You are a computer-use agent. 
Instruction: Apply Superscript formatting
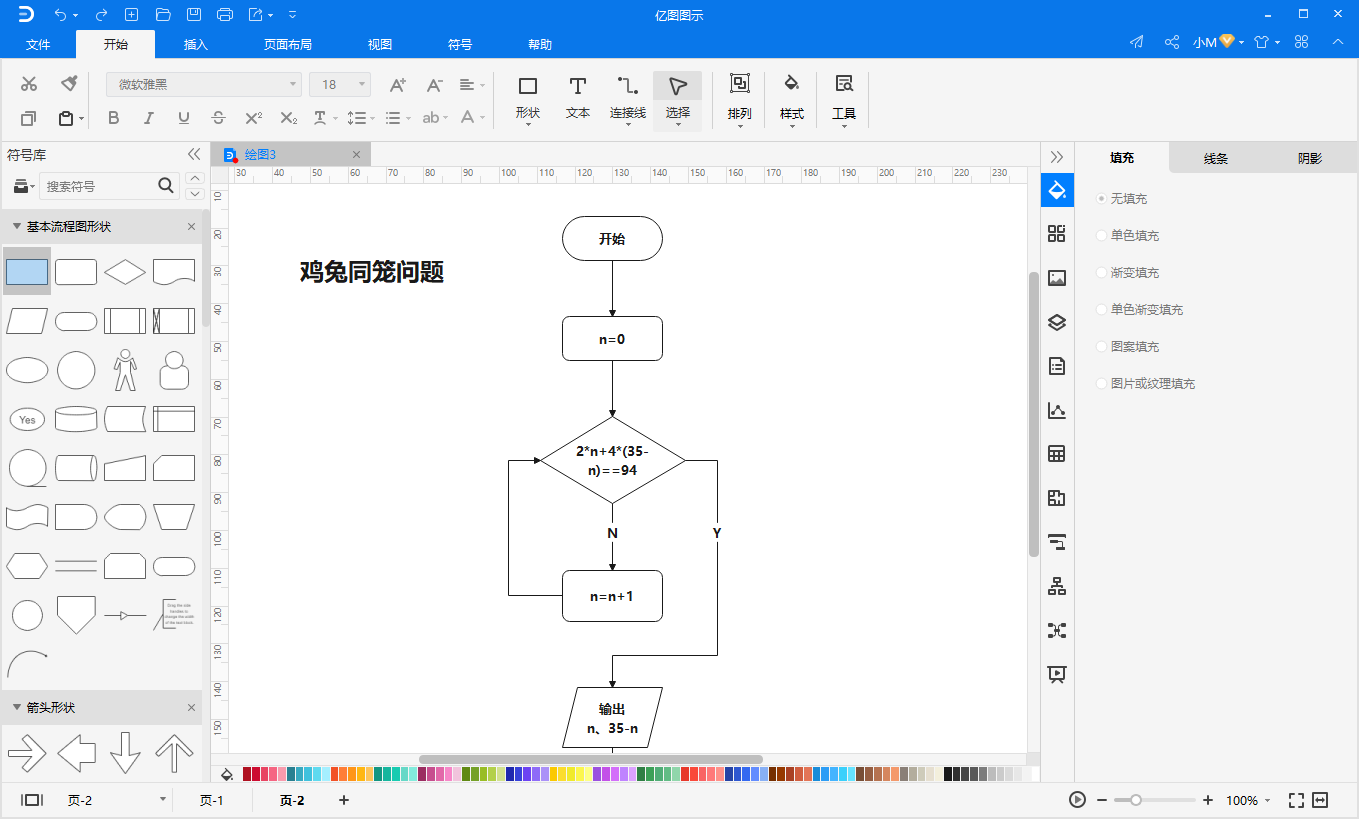point(254,118)
